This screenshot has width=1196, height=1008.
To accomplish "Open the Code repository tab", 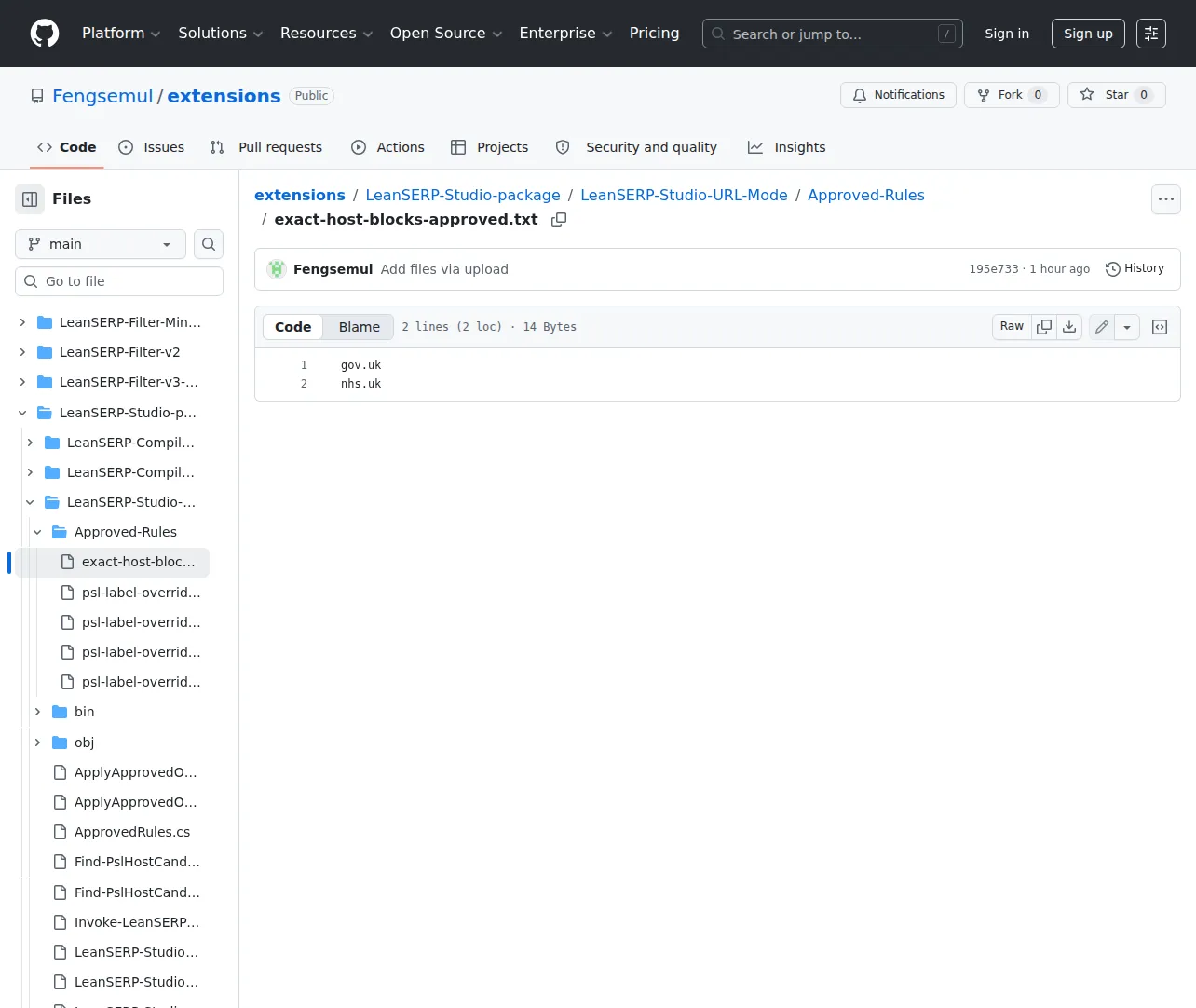I will 67,147.
